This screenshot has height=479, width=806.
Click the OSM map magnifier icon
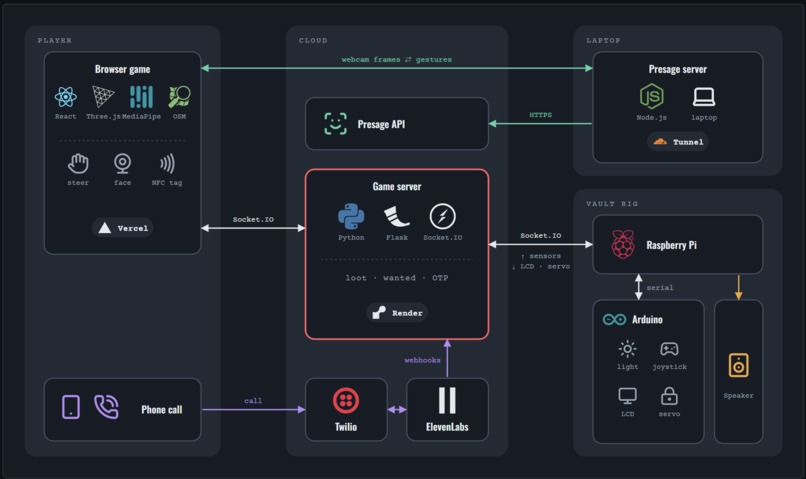[179, 97]
